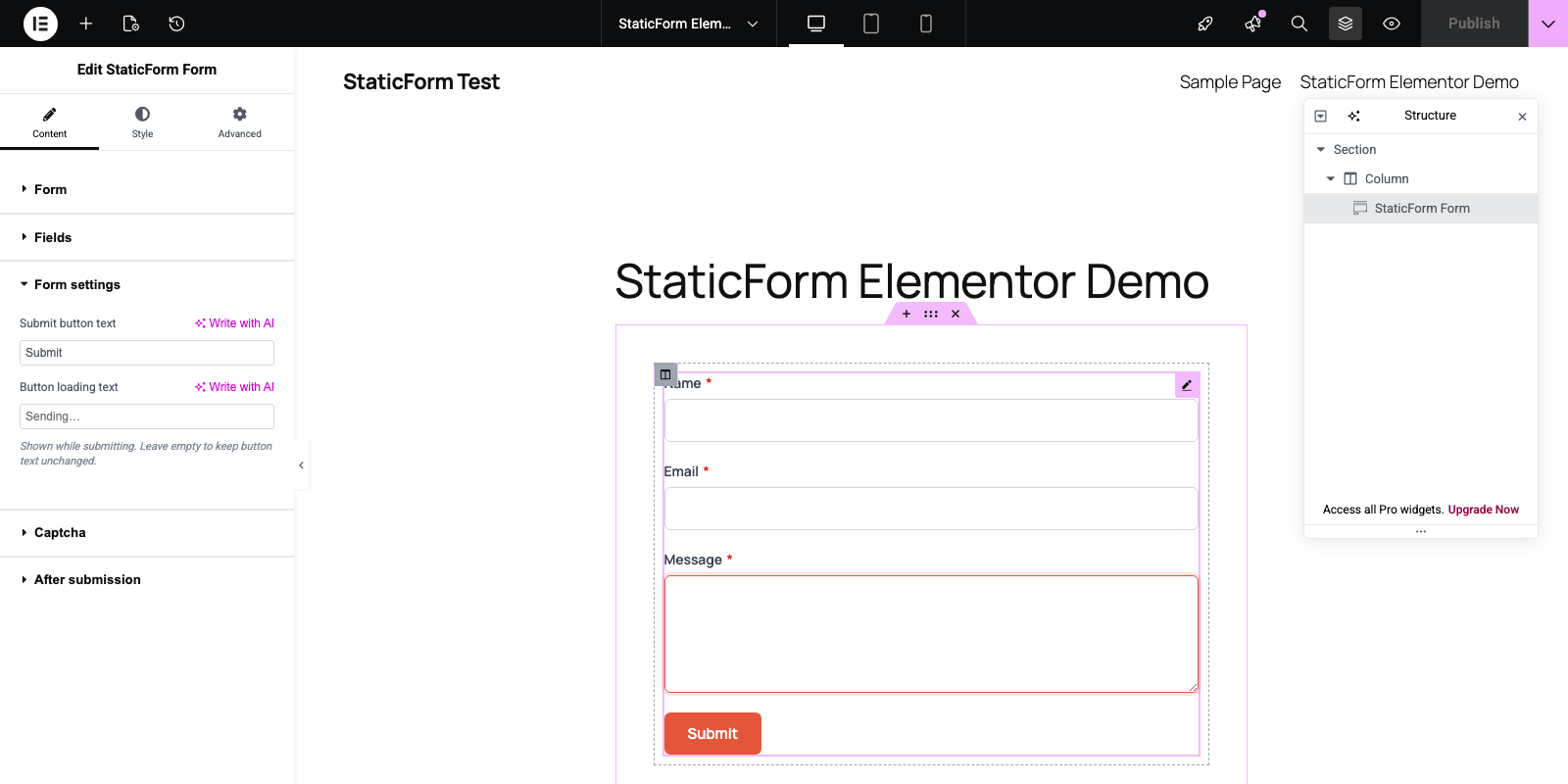The width and height of the screenshot is (1568, 784).
Task: Select StaticForm Form in Structure tree
Action: point(1421,208)
